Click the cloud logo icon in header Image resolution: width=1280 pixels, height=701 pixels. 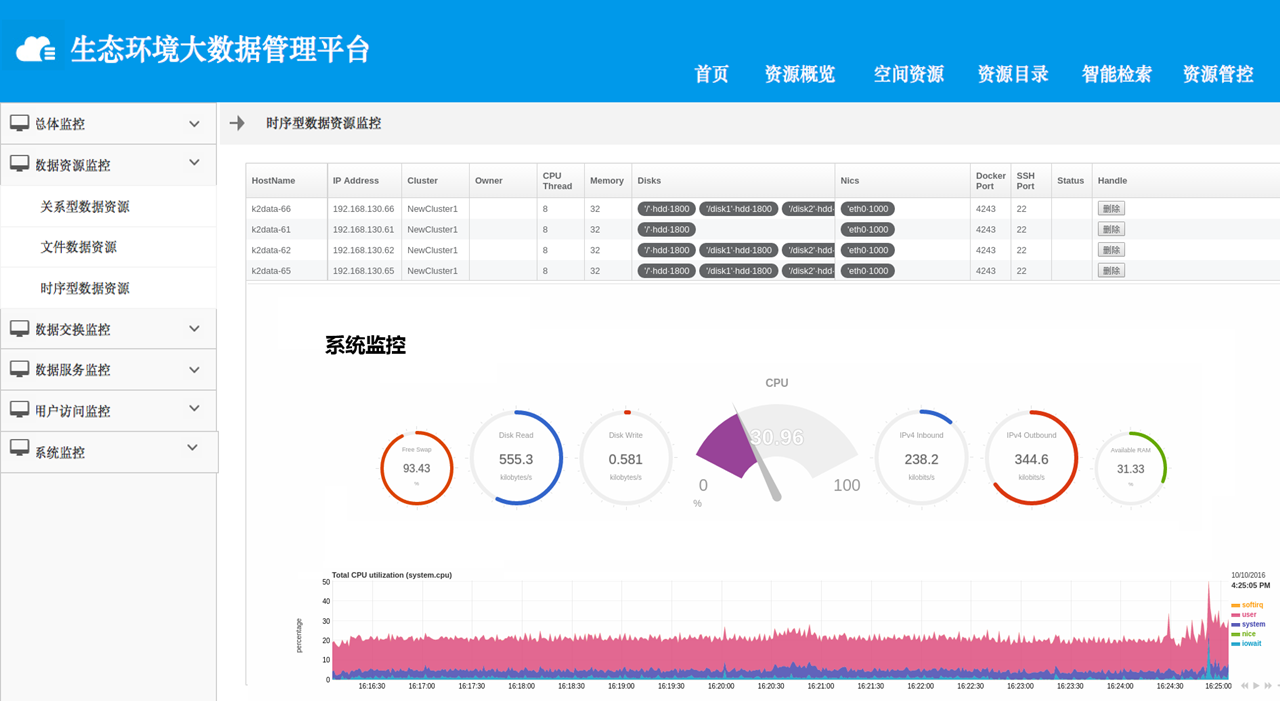[x=35, y=48]
